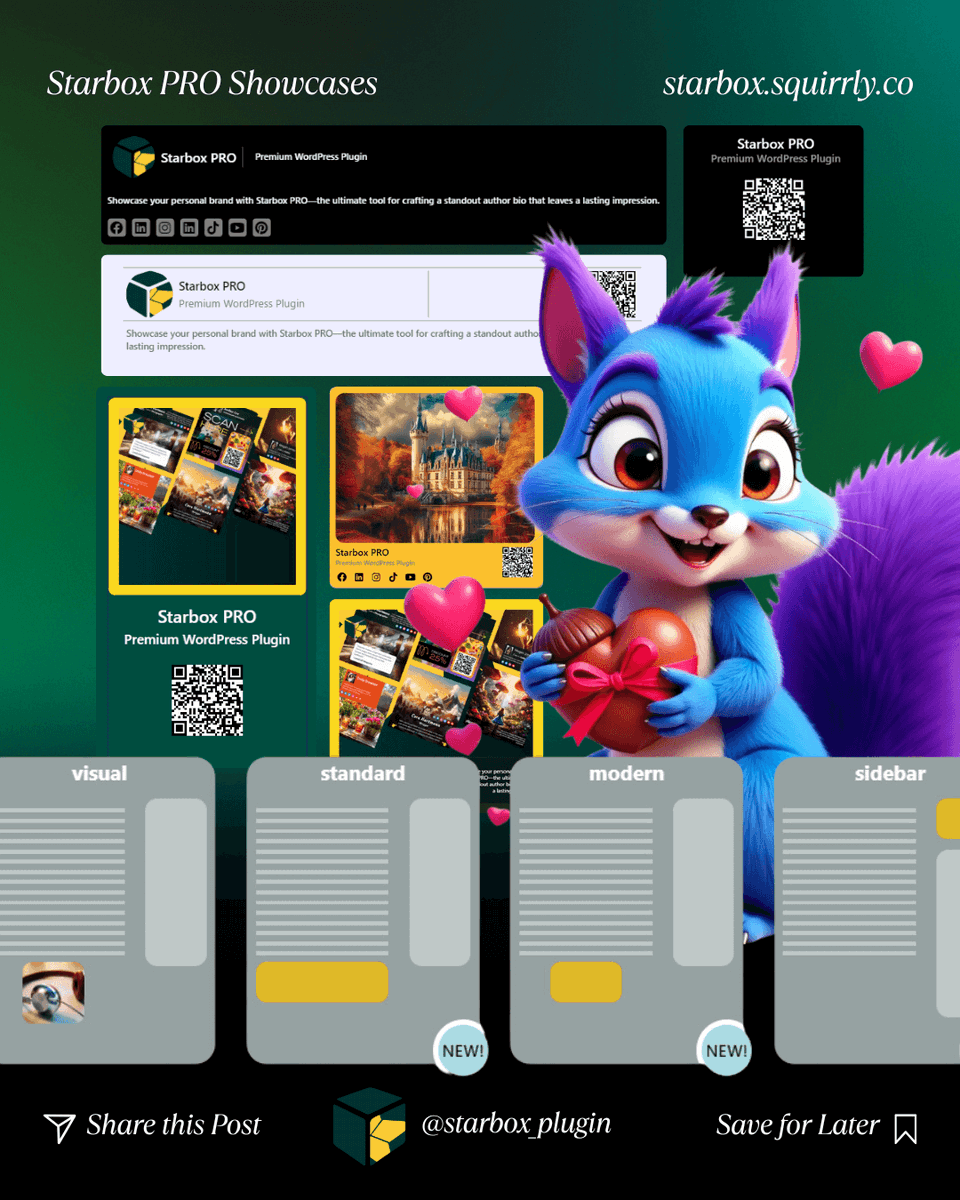Click collage image in green Starbox card
This screenshot has width=960, height=1200.
(x=207, y=496)
